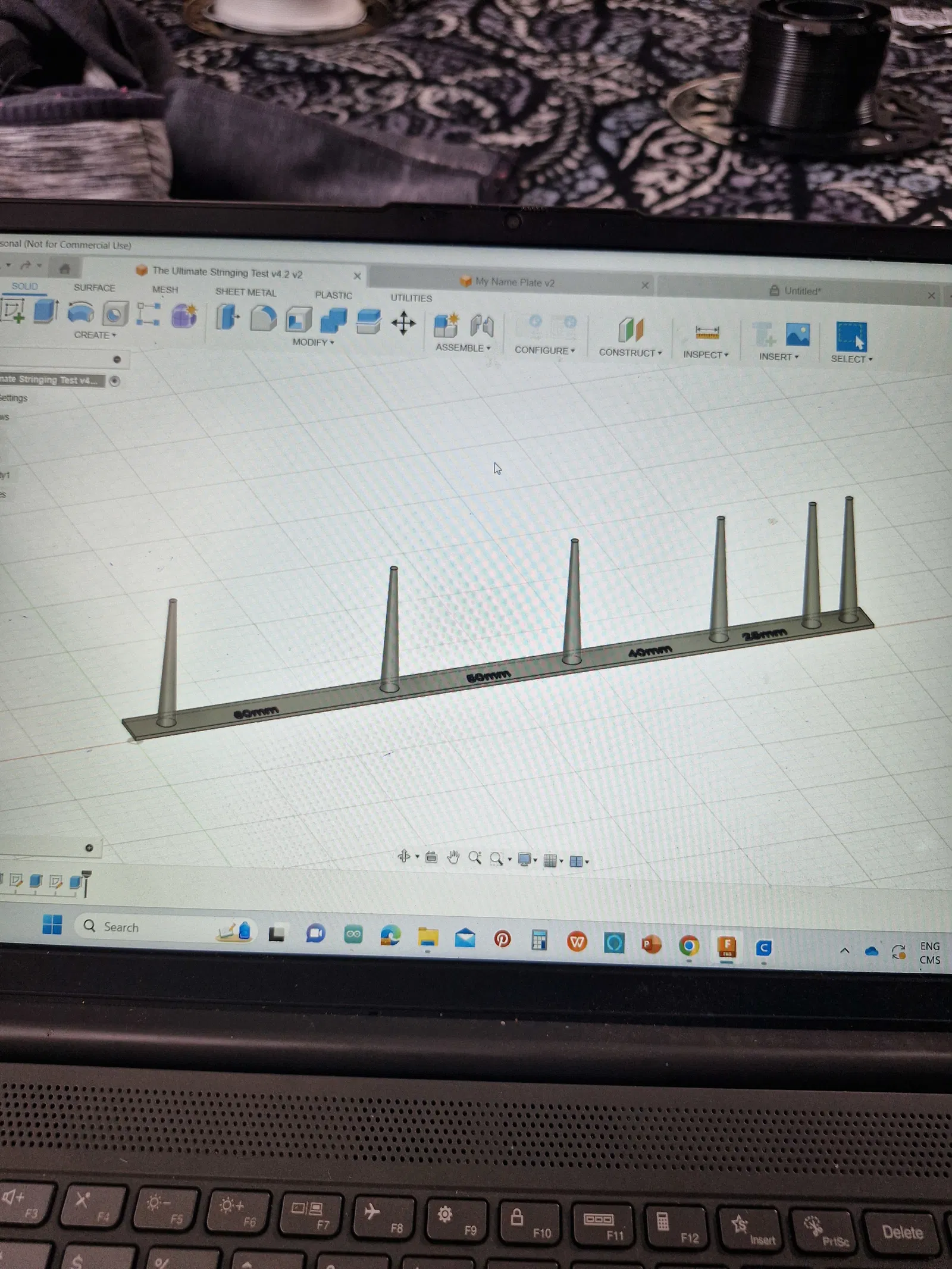952x1269 pixels.
Task: Open the INSERT dropdown menu
Action: click(x=779, y=357)
